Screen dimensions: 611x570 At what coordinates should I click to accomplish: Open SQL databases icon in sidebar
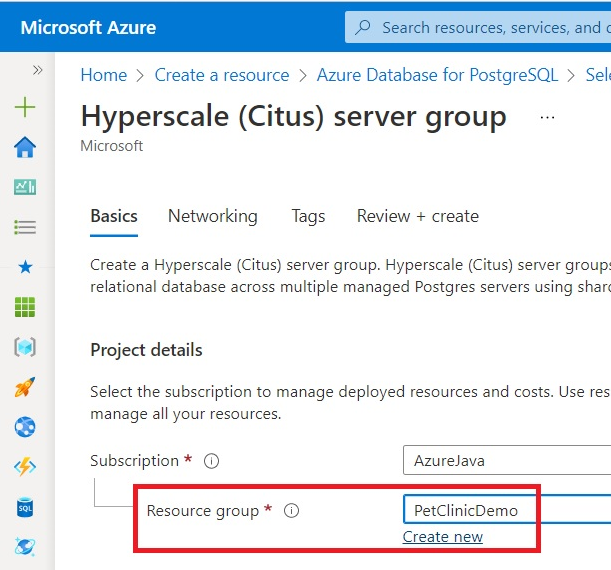(25, 507)
